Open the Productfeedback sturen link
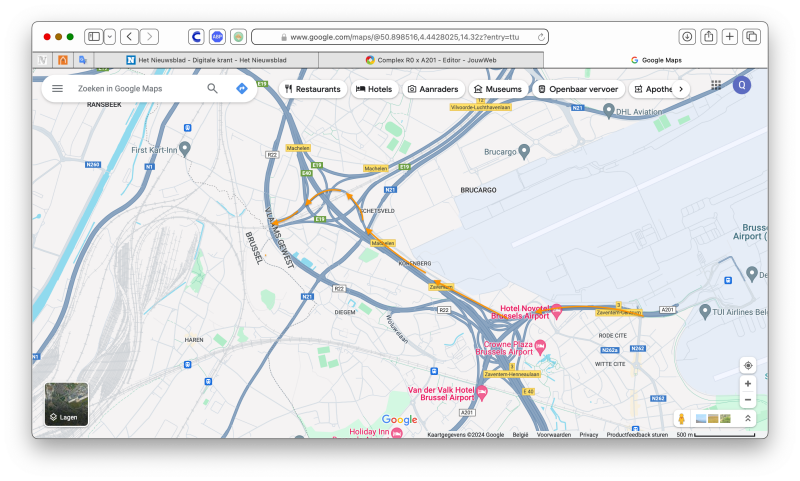This screenshot has width=800, height=481. (x=637, y=435)
